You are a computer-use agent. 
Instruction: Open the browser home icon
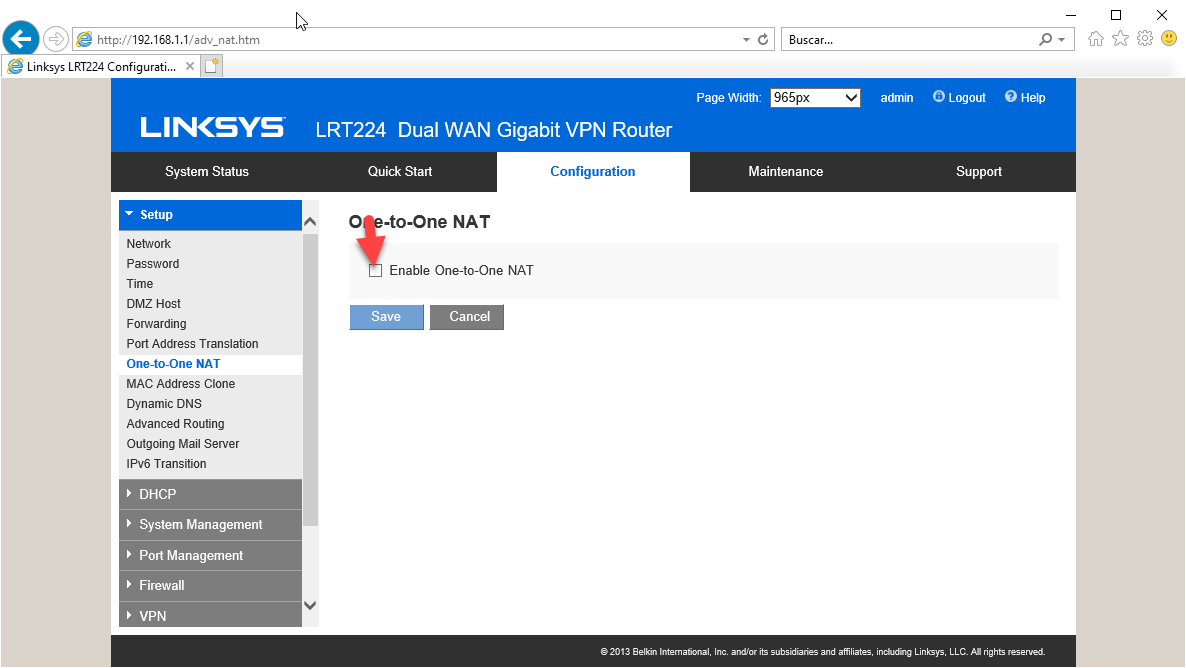[1096, 39]
